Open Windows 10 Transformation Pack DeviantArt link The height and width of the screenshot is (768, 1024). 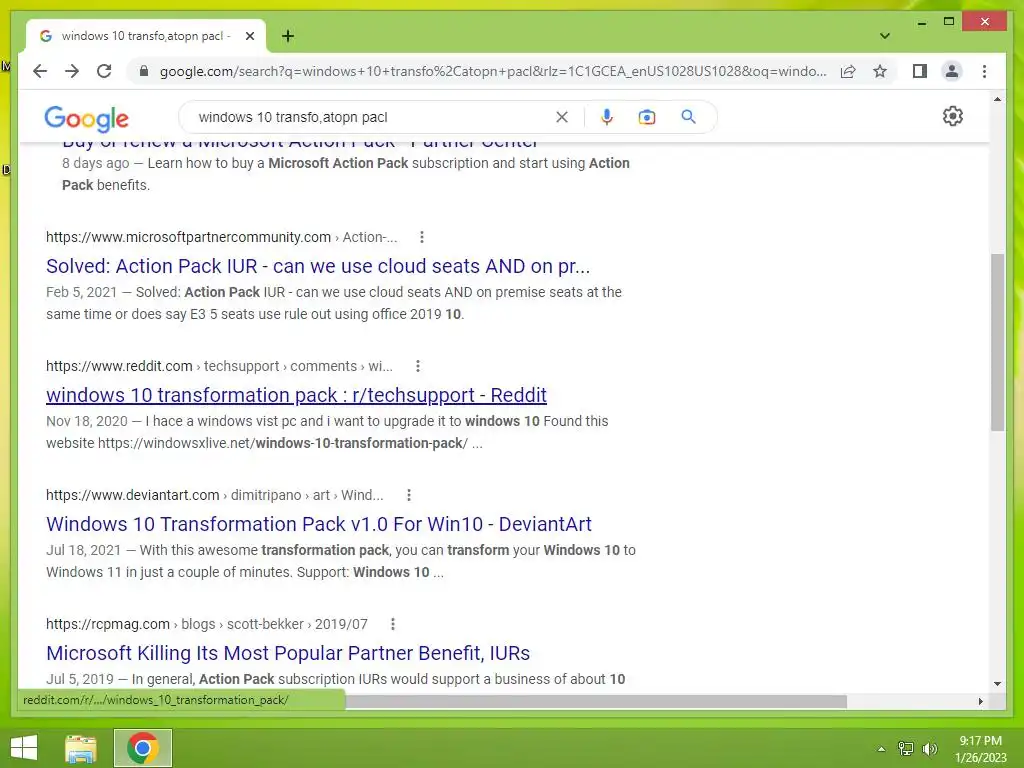coord(319,524)
